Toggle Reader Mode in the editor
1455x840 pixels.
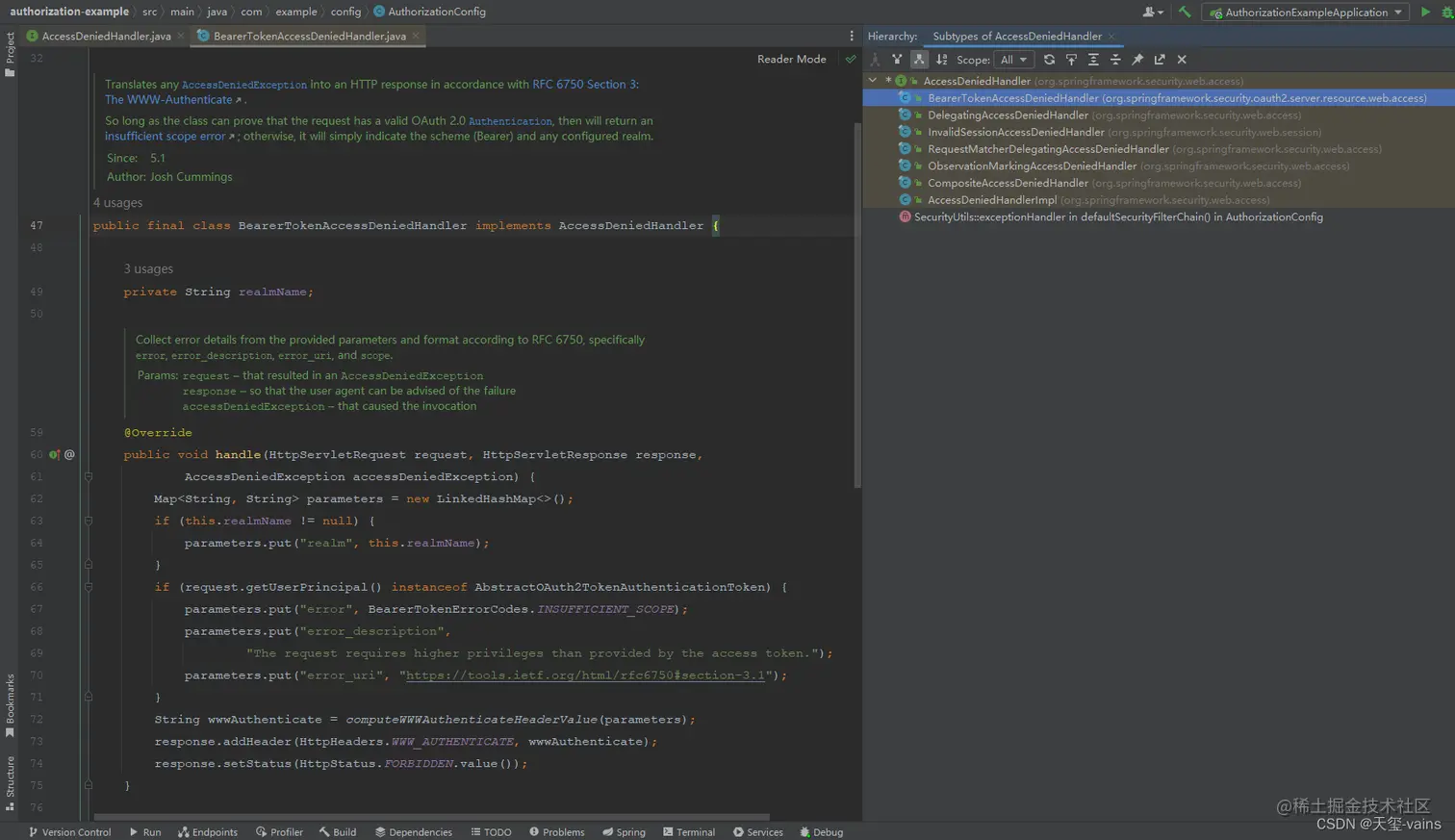(x=791, y=59)
